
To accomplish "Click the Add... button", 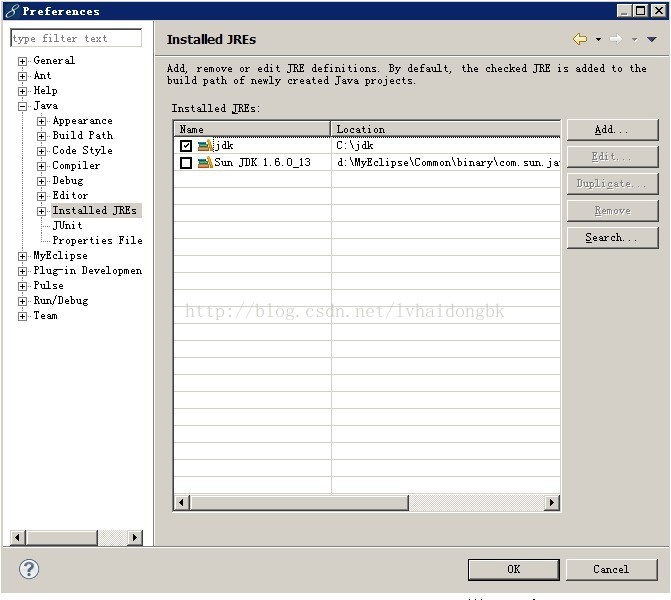I will point(612,130).
